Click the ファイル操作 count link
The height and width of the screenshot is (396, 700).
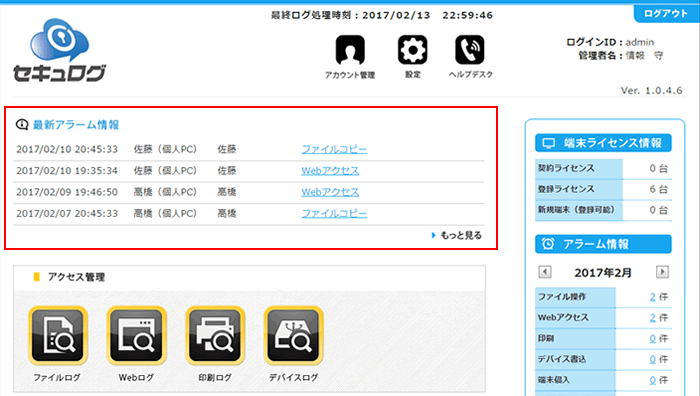[653, 297]
